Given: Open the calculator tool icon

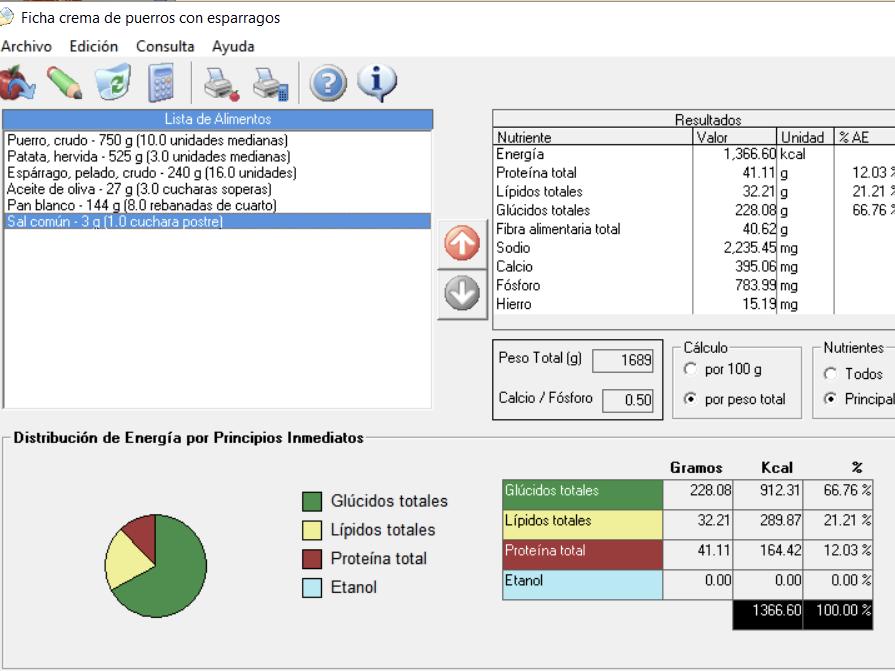Looking at the screenshot, I should (x=161, y=84).
